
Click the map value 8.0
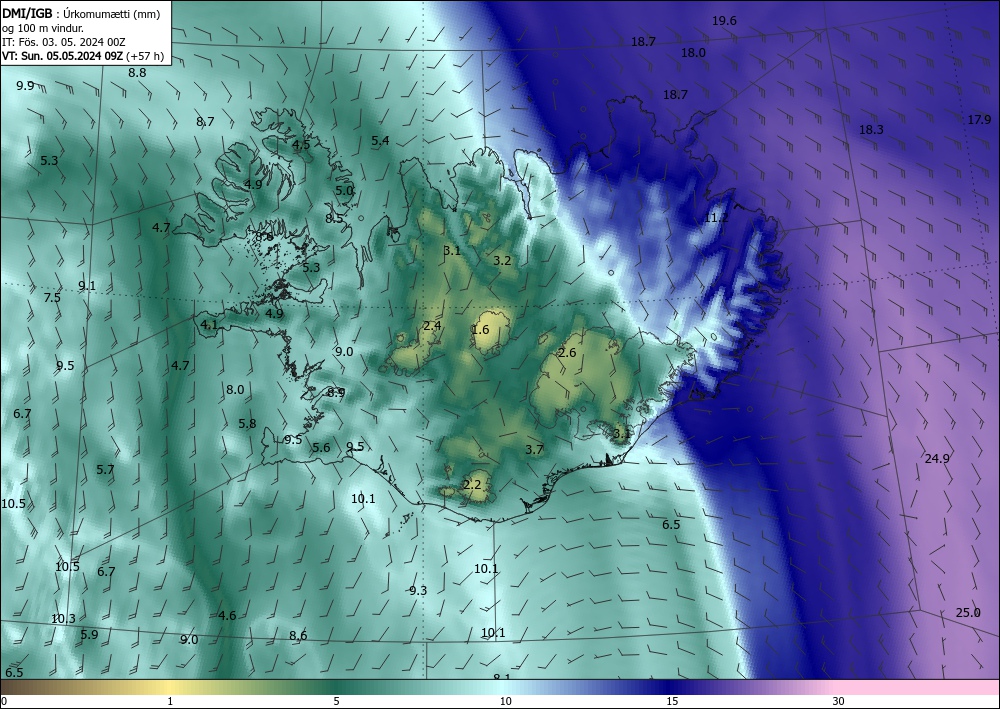235,390
